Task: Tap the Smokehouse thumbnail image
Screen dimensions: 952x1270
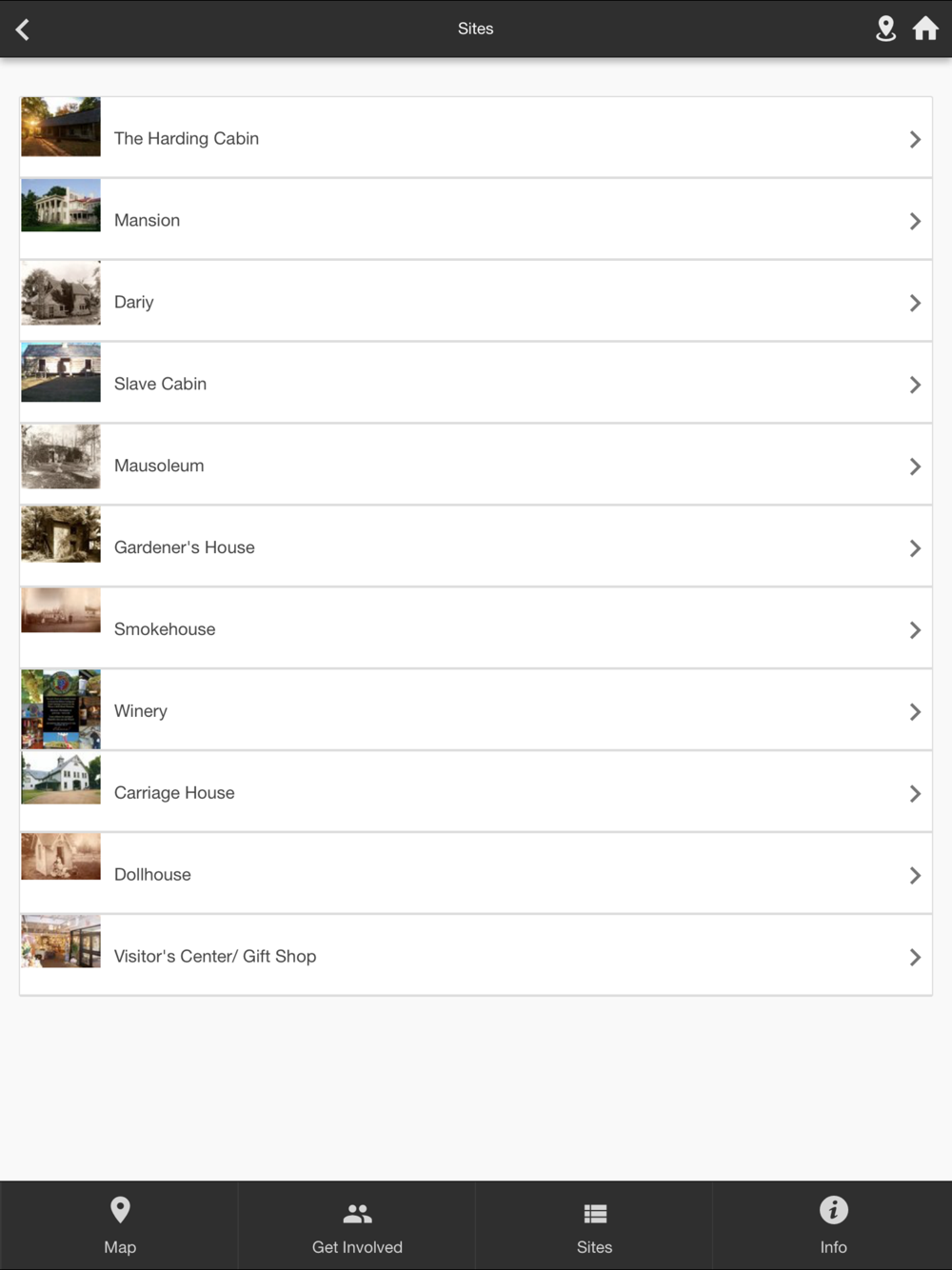Action: 61,610
